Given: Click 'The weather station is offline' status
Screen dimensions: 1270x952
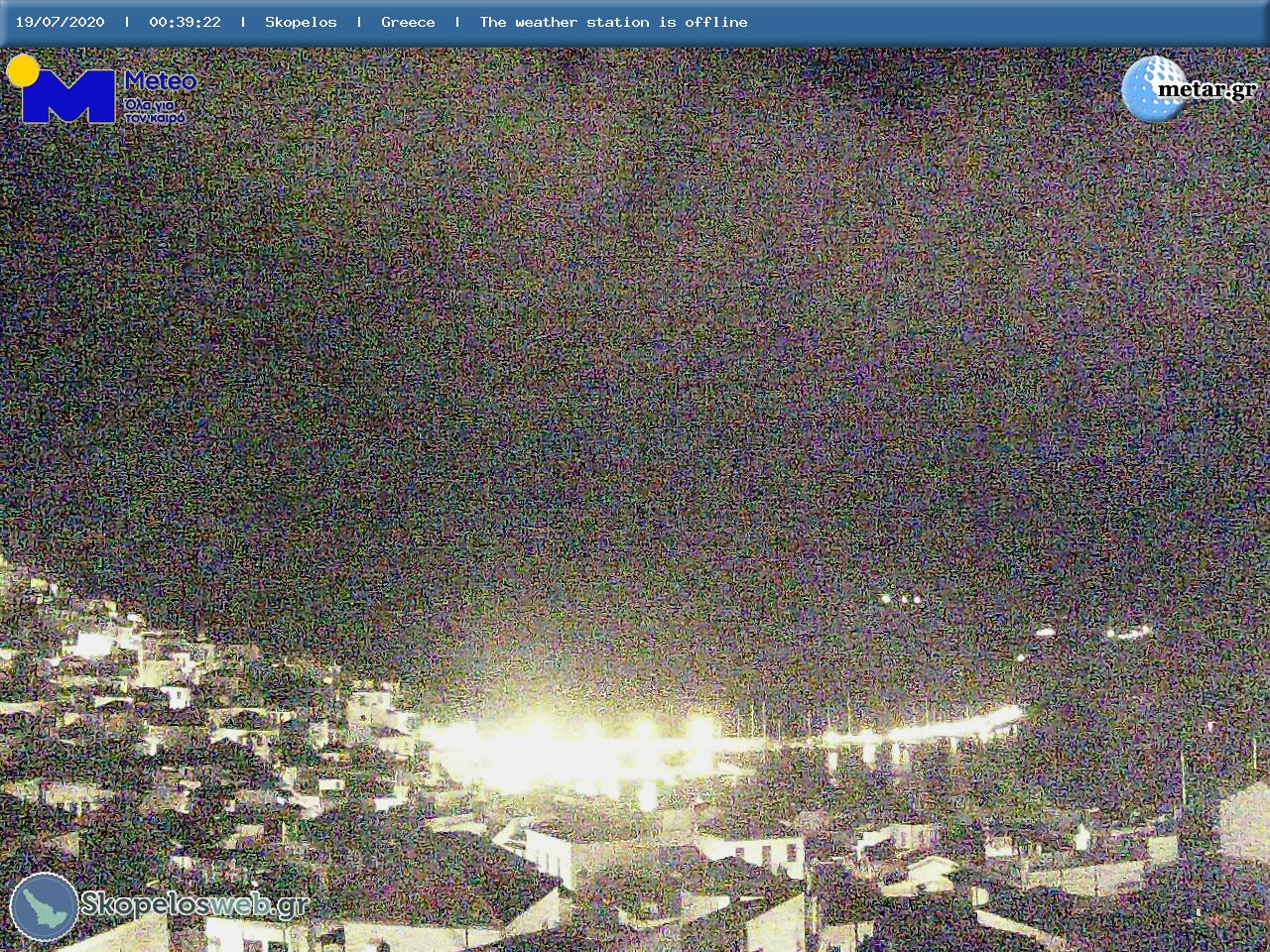Looking at the screenshot, I should point(613,22).
